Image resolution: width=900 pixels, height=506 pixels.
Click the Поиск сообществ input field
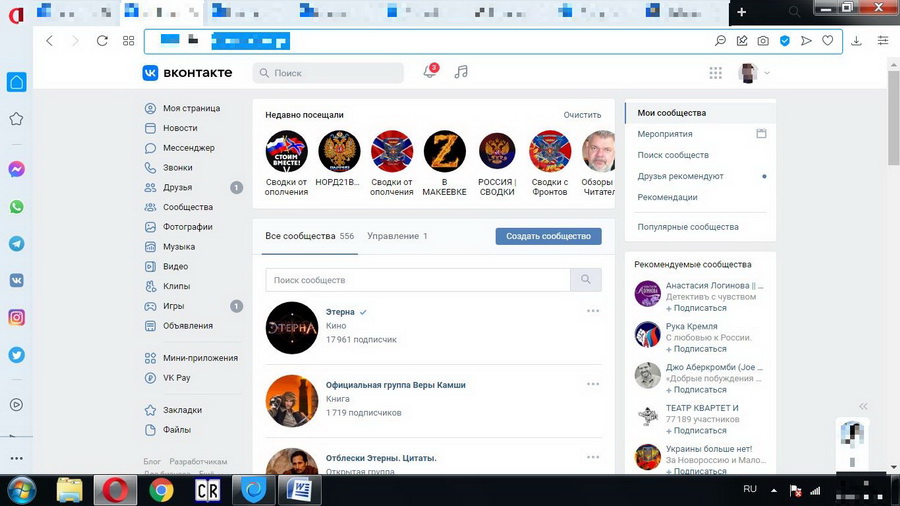click(417, 280)
